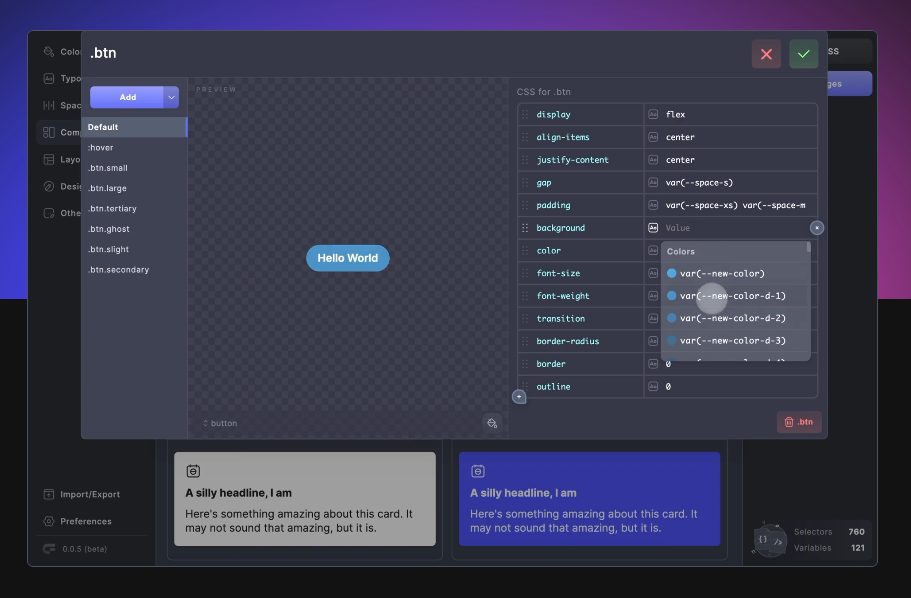Viewport: 911px width, 598px height.
Task: Click the preview background paint icon
Action: pyautogui.click(x=491, y=423)
